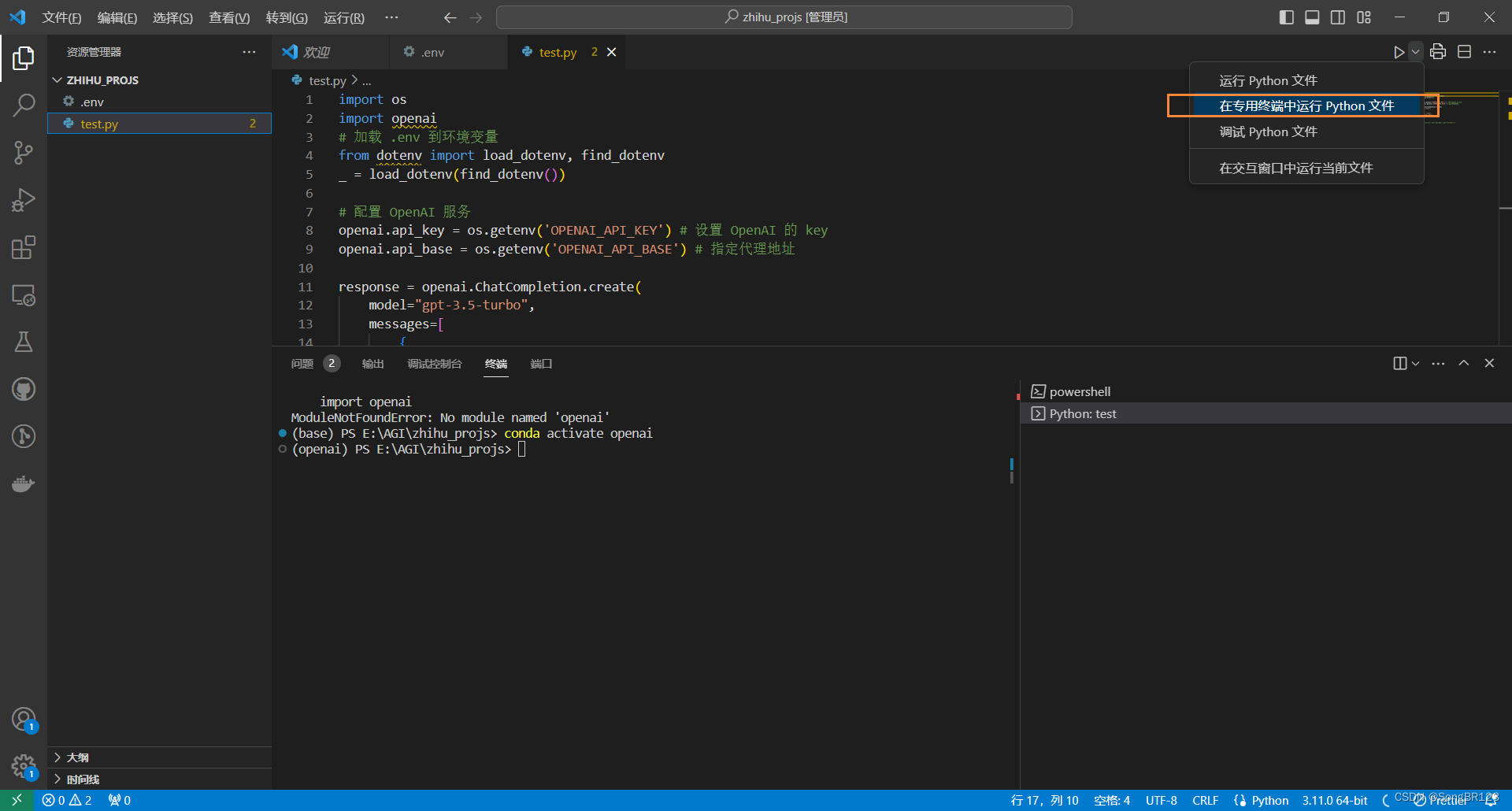Open terminal panel More Actions ellipsis
Image resolution: width=1512 pixels, height=811 pixels.
pyautogui.click(x=1438, y=363)
